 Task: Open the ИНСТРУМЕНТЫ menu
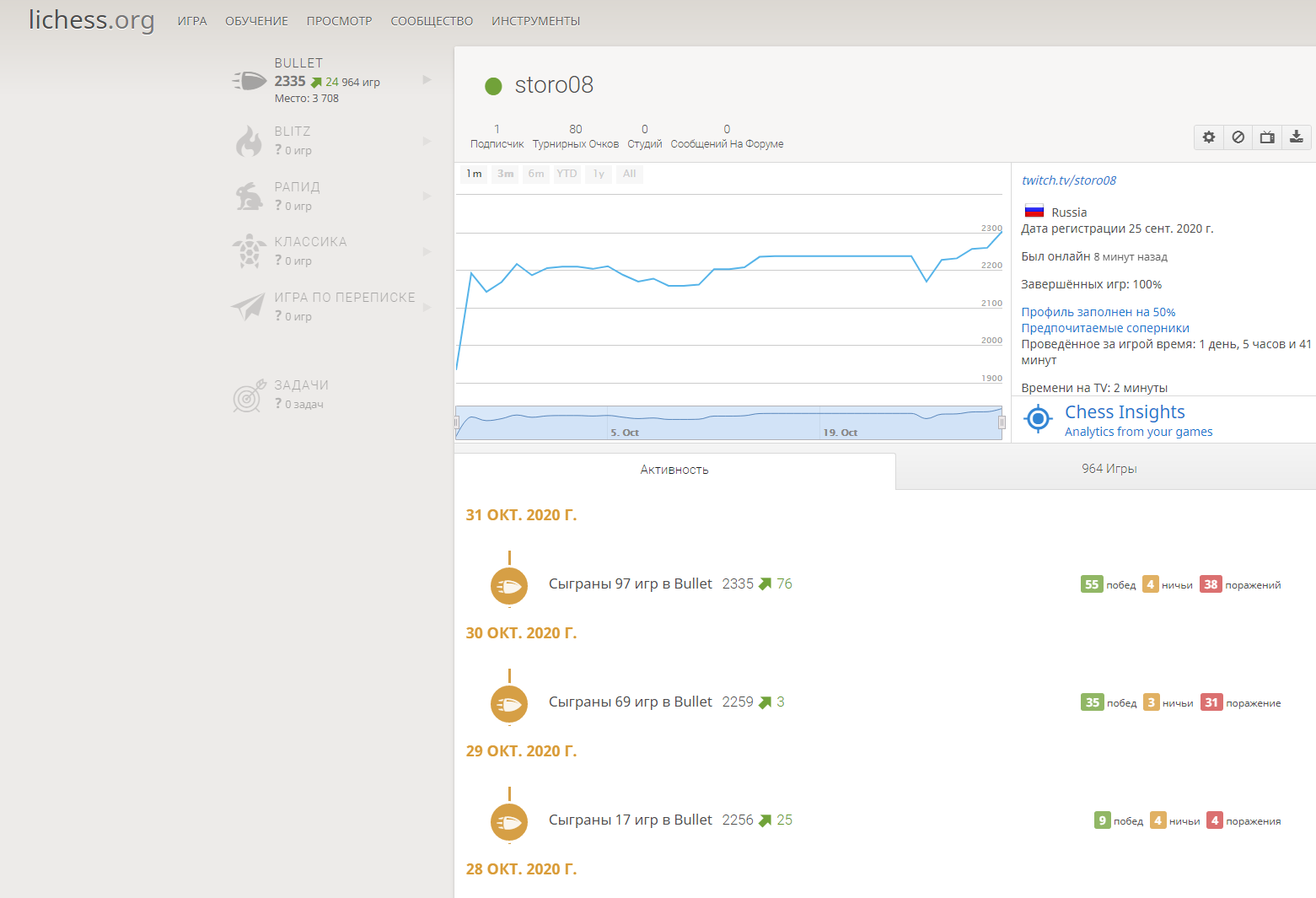tap(535, 21)
